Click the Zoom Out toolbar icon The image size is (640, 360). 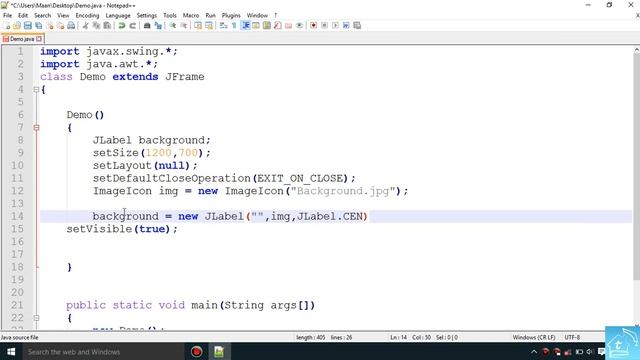tap(184, 25)
